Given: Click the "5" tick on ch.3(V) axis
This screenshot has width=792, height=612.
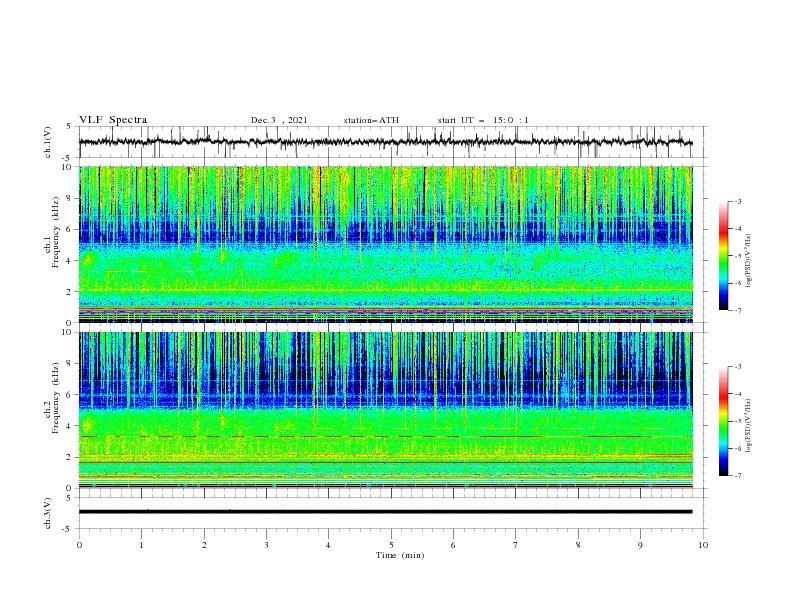Looking at the screenshot, I should (69, 498).
